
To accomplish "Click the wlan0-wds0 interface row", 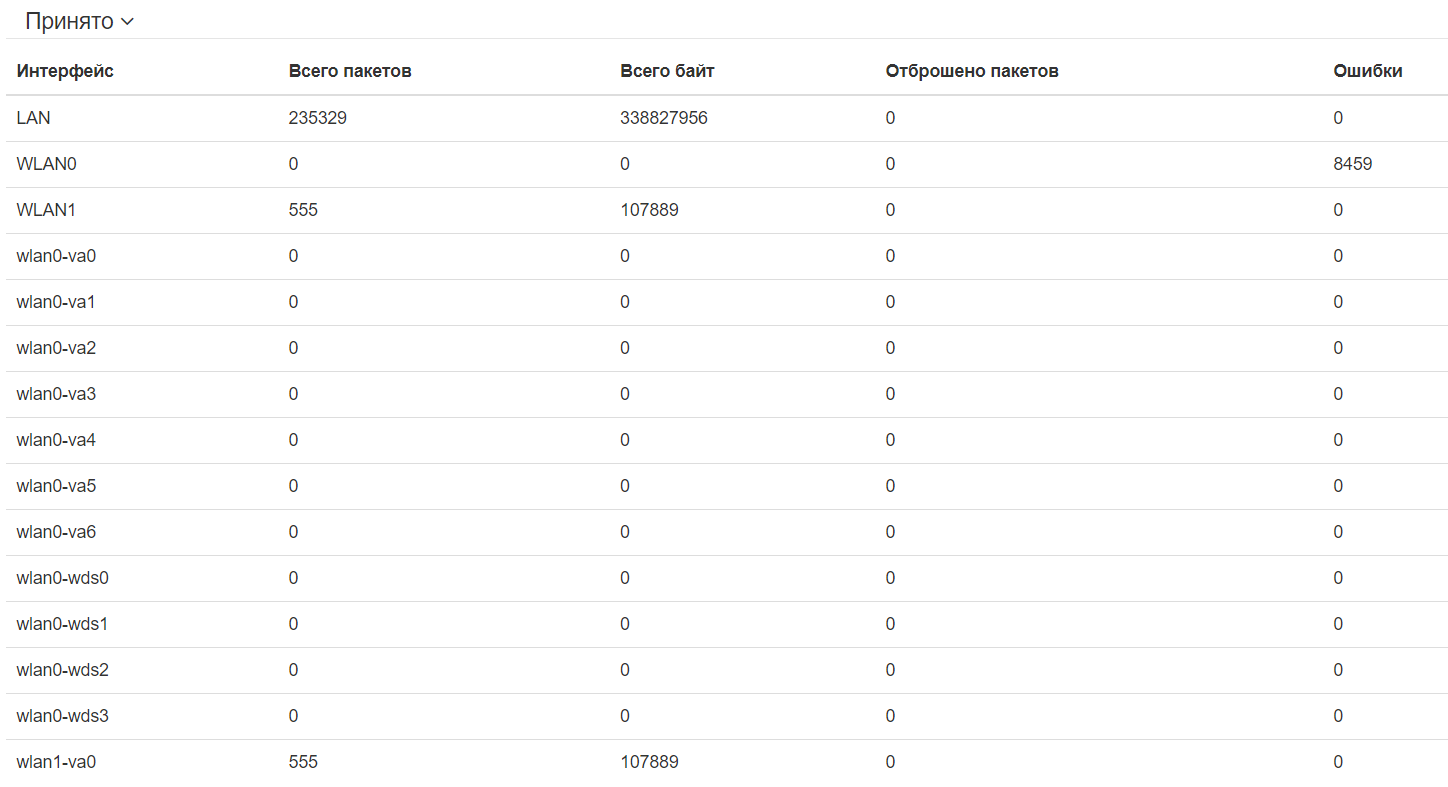I will click(x=62, y=578).
